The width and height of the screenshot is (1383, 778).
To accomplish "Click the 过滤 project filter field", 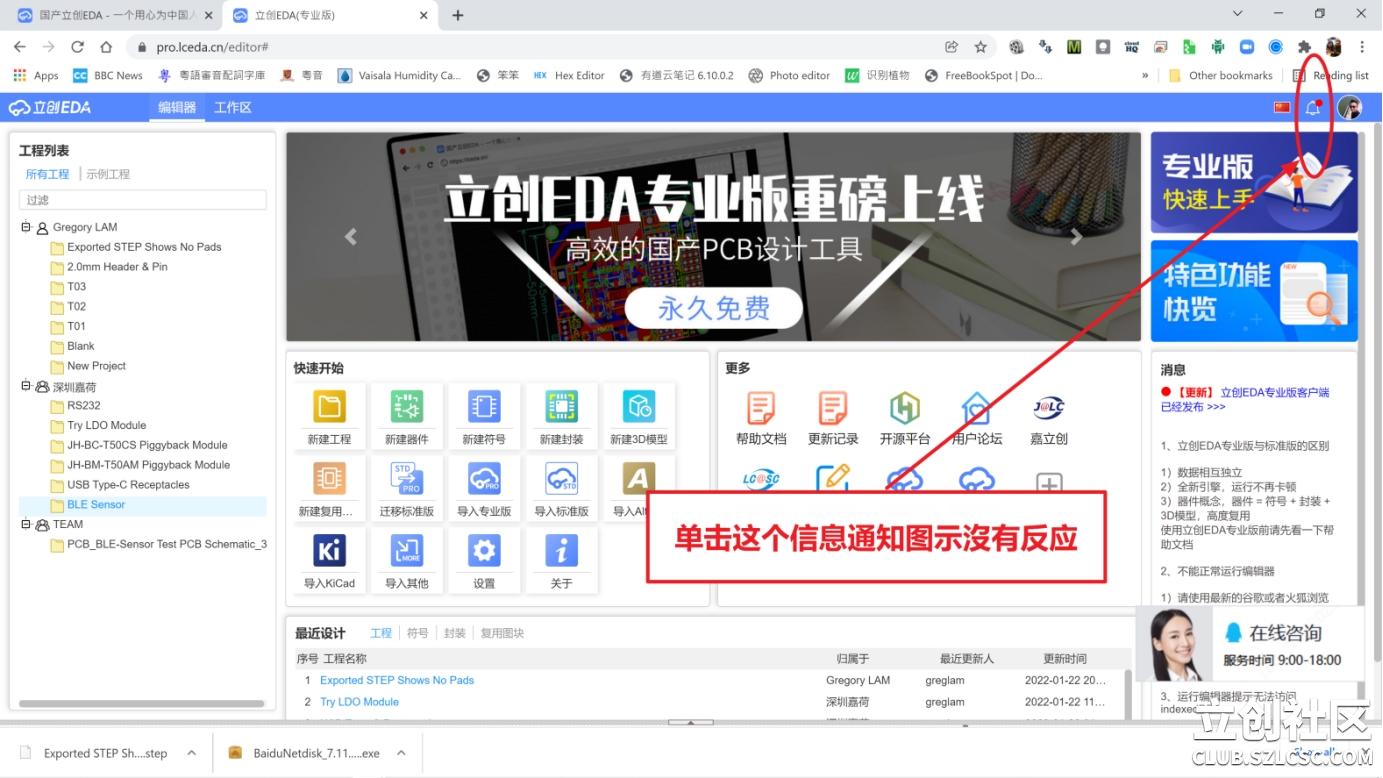I will coord(142,200).
